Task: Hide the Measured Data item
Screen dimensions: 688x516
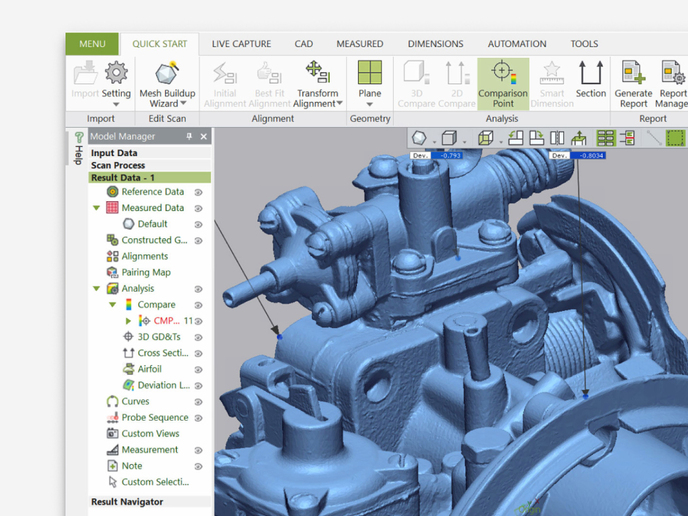Action: (198, 208)
